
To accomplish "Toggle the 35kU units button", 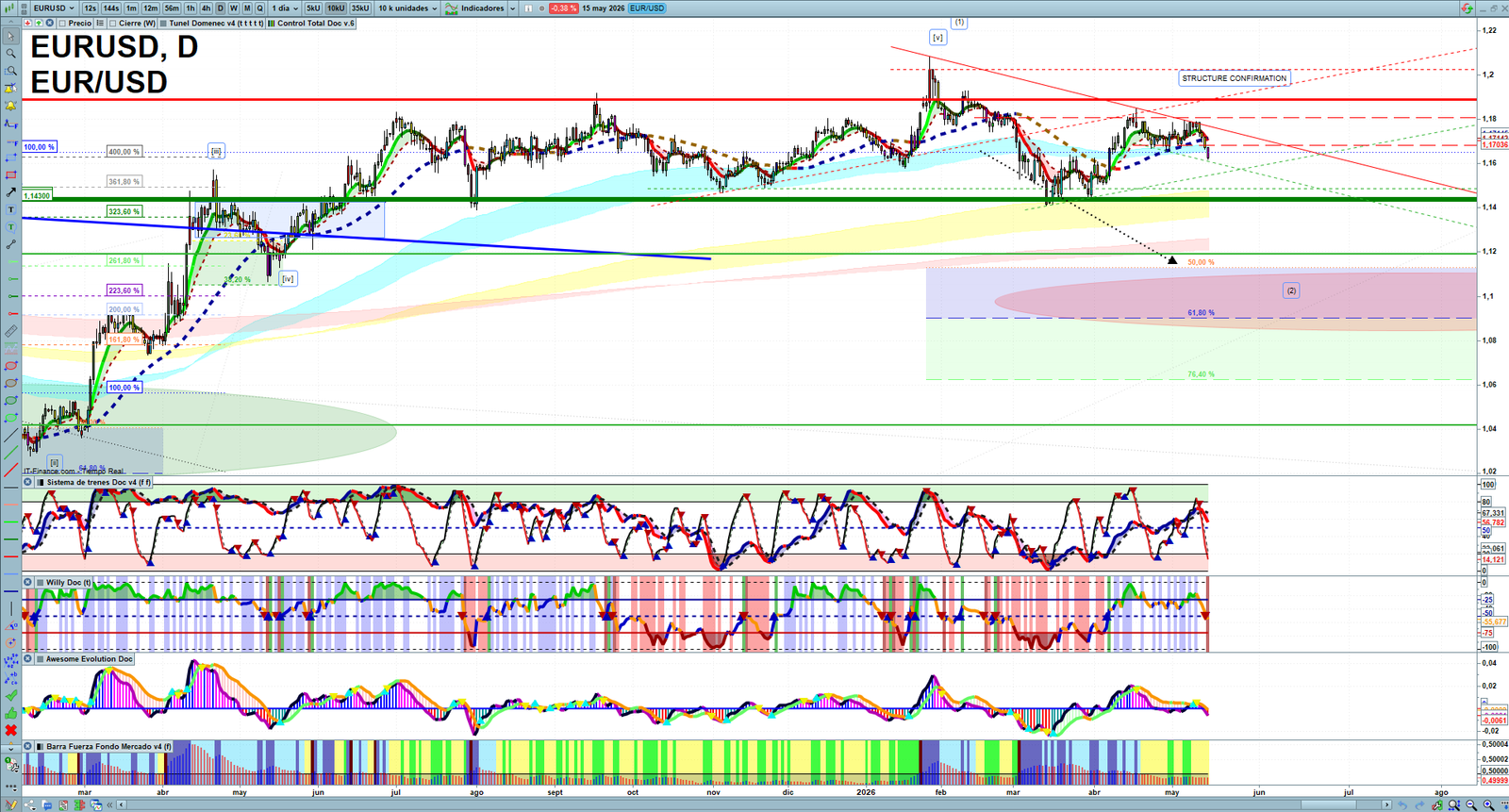I will pyautogui.click(x=360, y=8).
